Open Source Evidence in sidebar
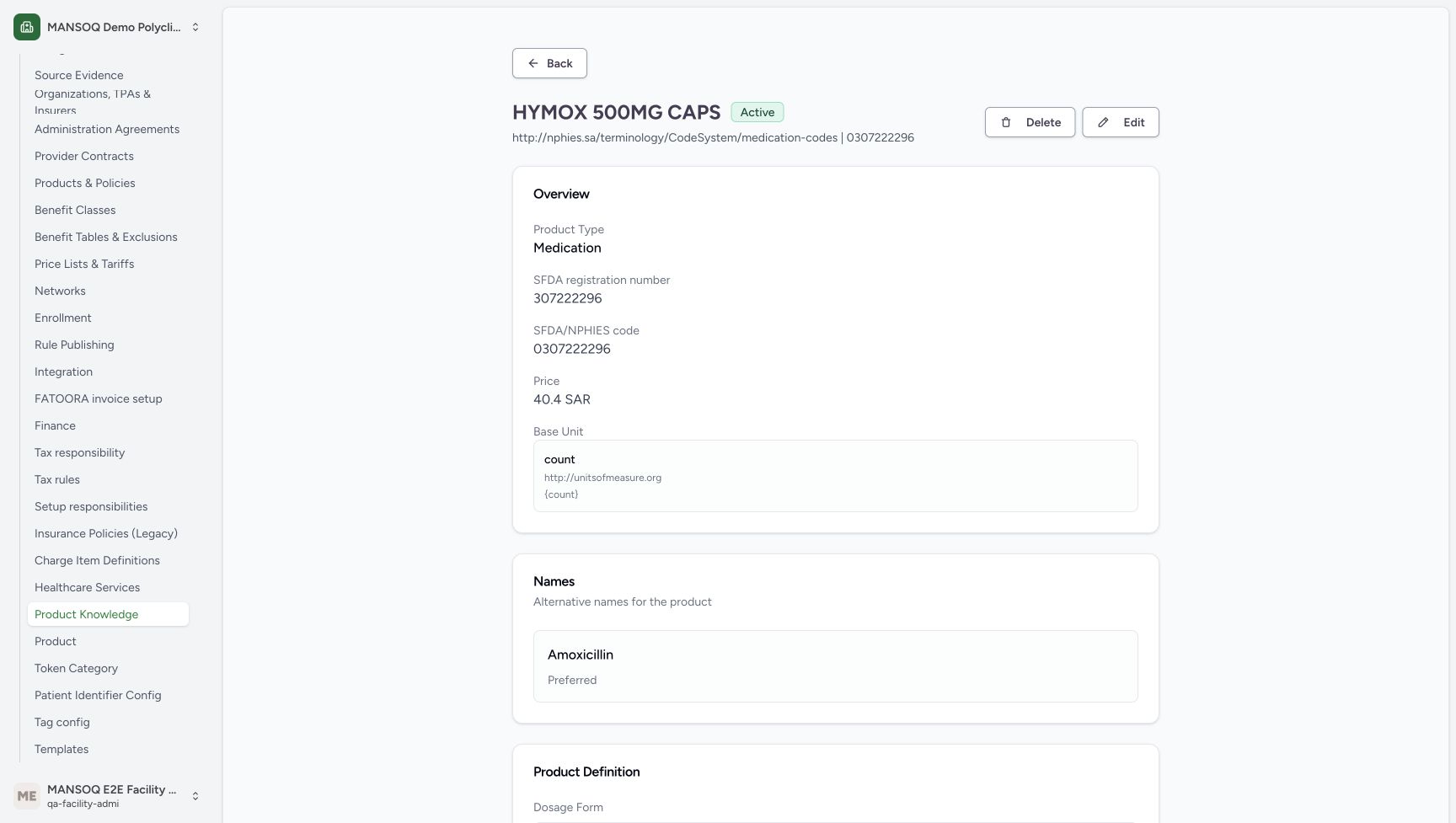Viewport: 1456px width, 823px height. [79, 75]
